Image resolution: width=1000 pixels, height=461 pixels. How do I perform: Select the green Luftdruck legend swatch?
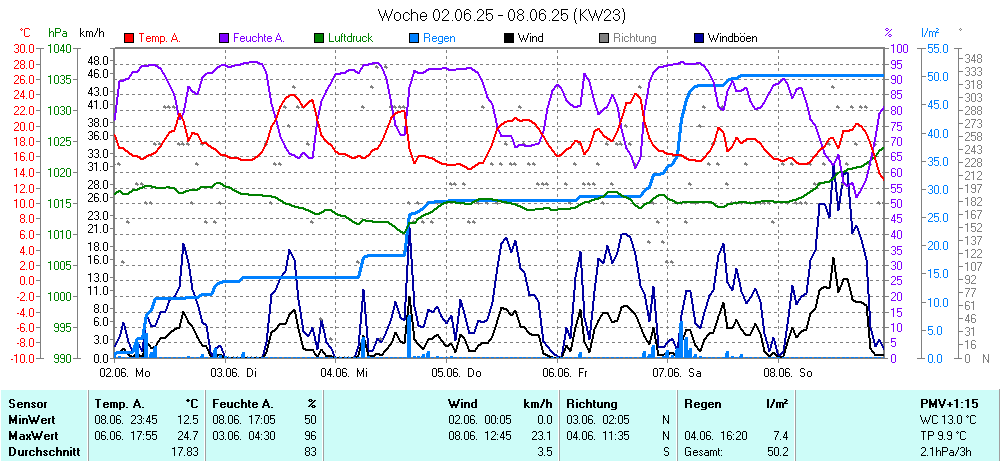(x=320, y=38)
